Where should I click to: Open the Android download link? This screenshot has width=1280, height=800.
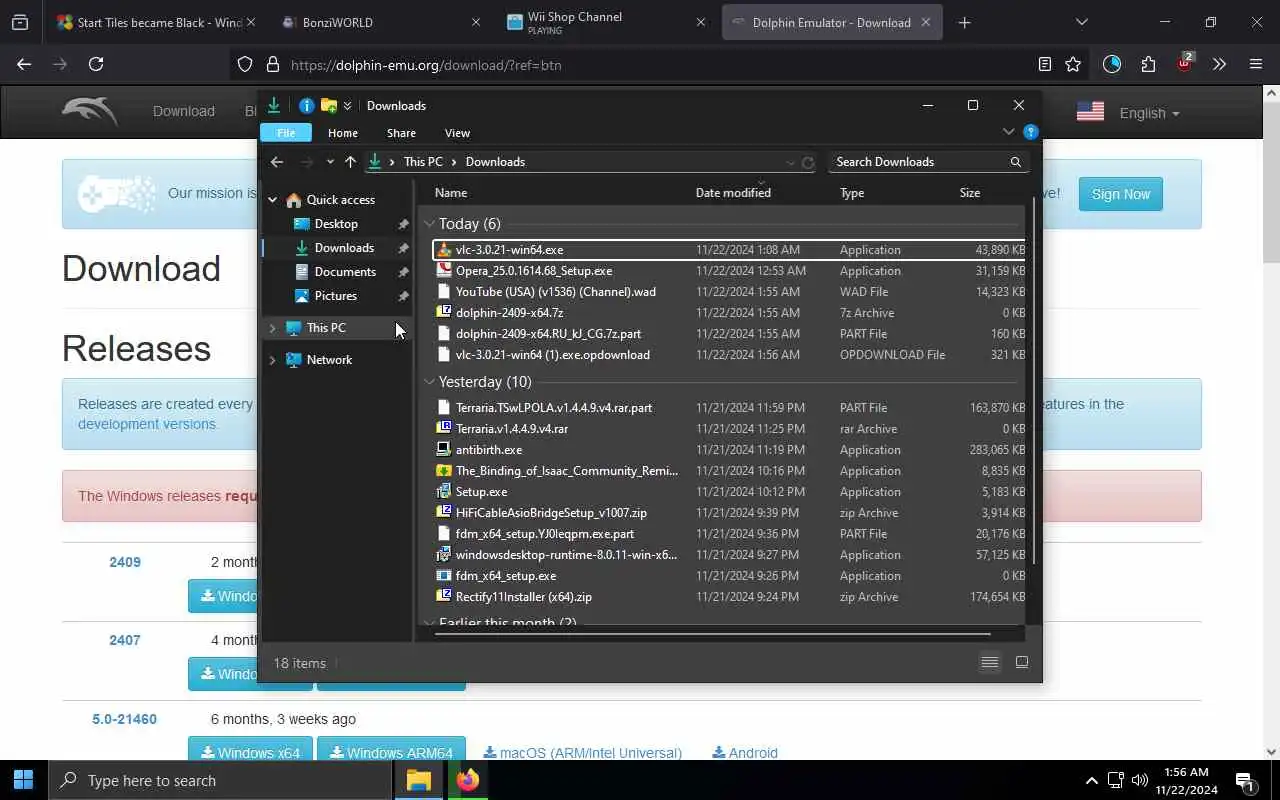click(745, 753)
